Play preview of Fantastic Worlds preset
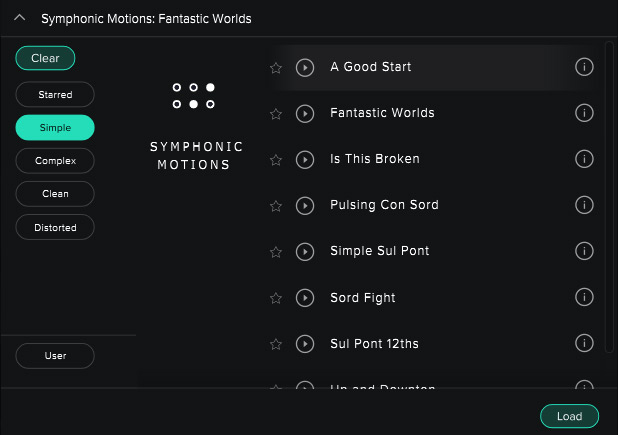Screen dimensions: 618x435 tap(306, 113)
